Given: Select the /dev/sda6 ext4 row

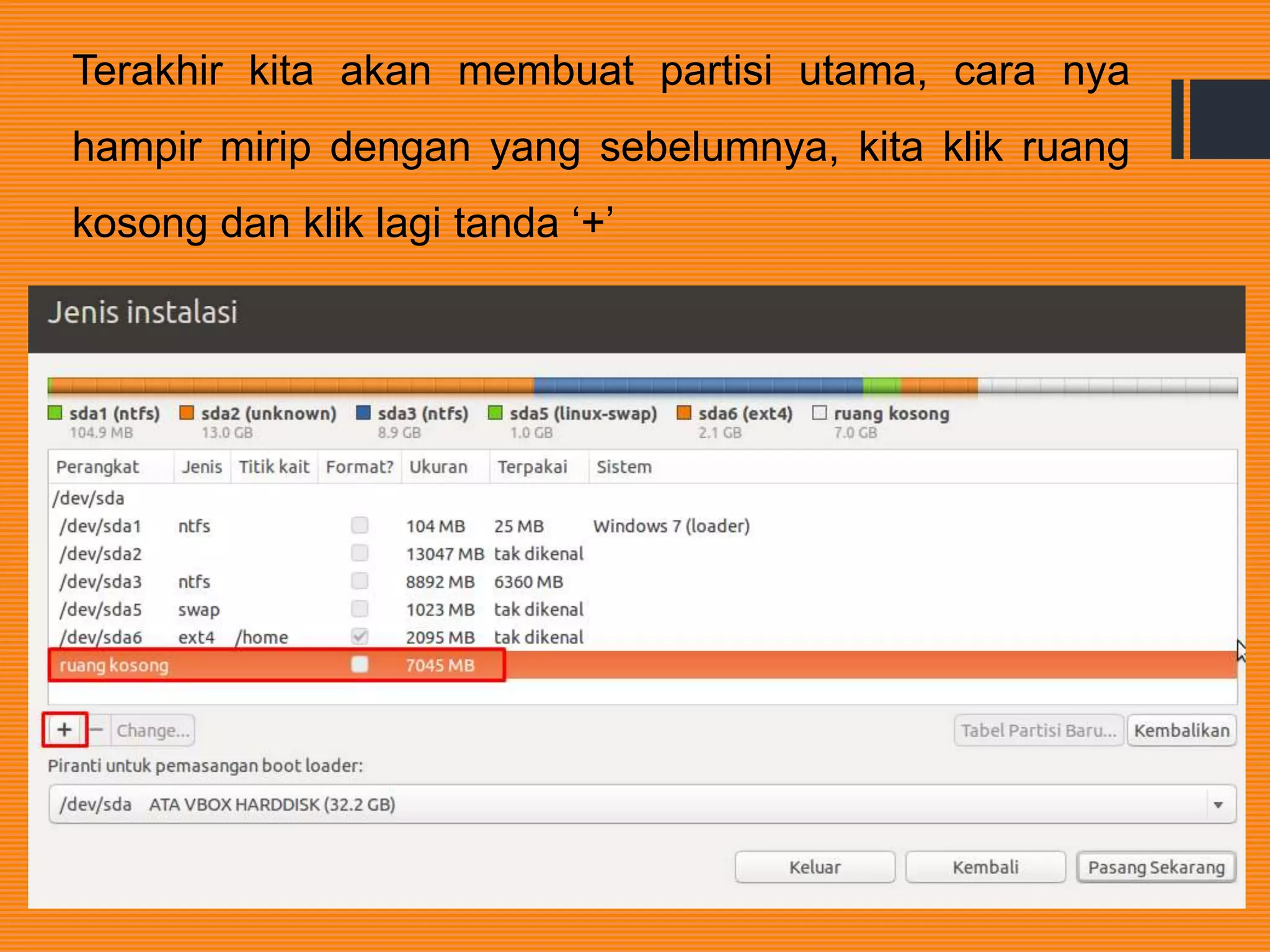Looking at the screenshot, I should [642, 637].
